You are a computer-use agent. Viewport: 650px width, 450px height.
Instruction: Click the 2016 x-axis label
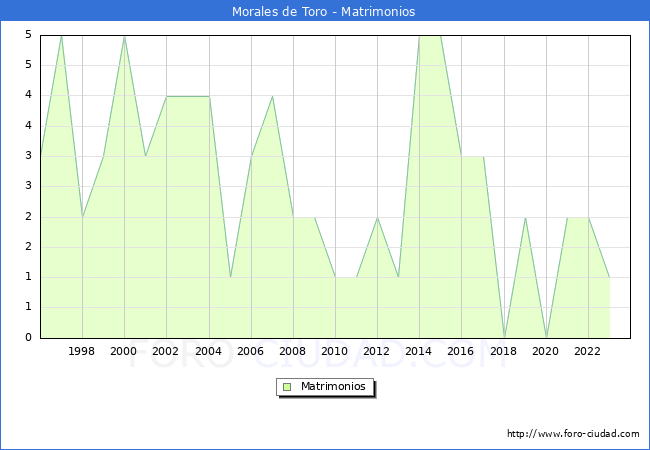click(x=460, y=351)
